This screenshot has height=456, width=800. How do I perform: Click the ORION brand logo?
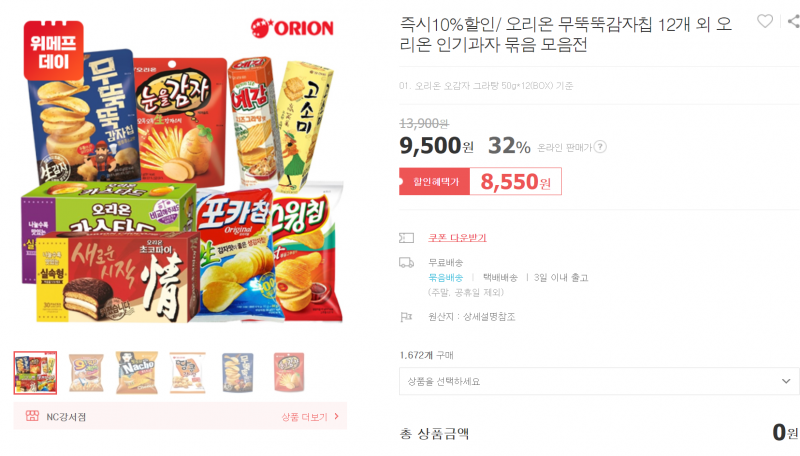pos(292,28)
